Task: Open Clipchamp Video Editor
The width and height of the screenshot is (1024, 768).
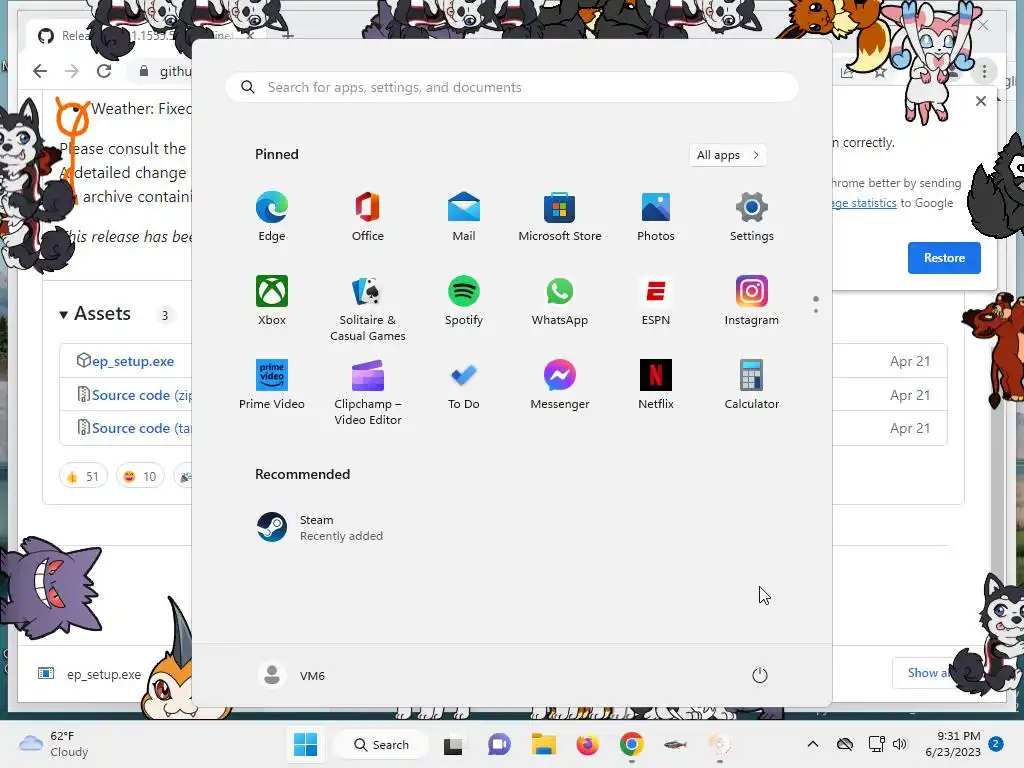Action: coord(368,392)
